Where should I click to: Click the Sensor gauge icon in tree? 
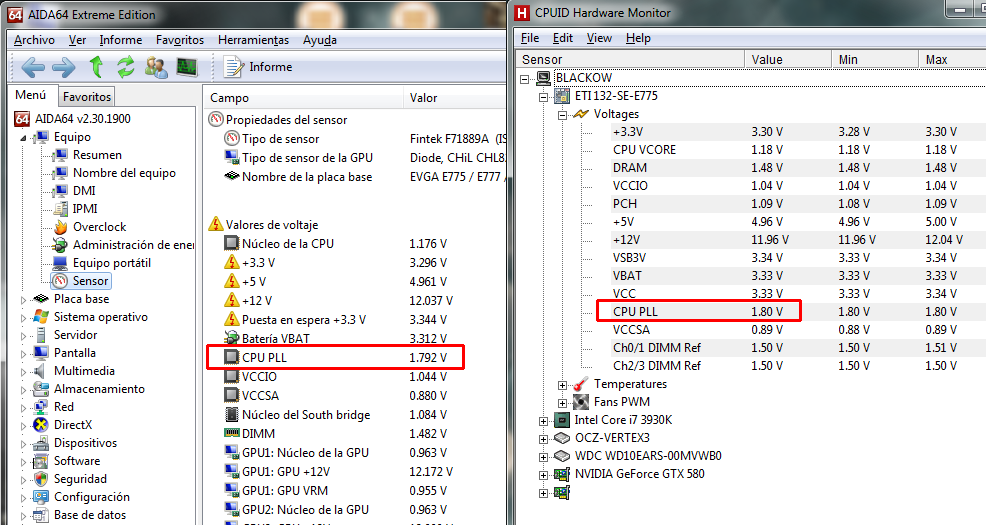(x=60, y=281)
